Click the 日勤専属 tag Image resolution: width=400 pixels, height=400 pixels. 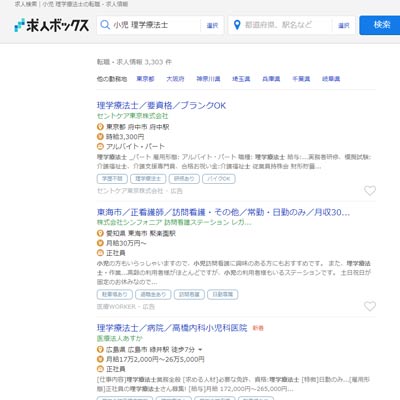pos(223,294)
